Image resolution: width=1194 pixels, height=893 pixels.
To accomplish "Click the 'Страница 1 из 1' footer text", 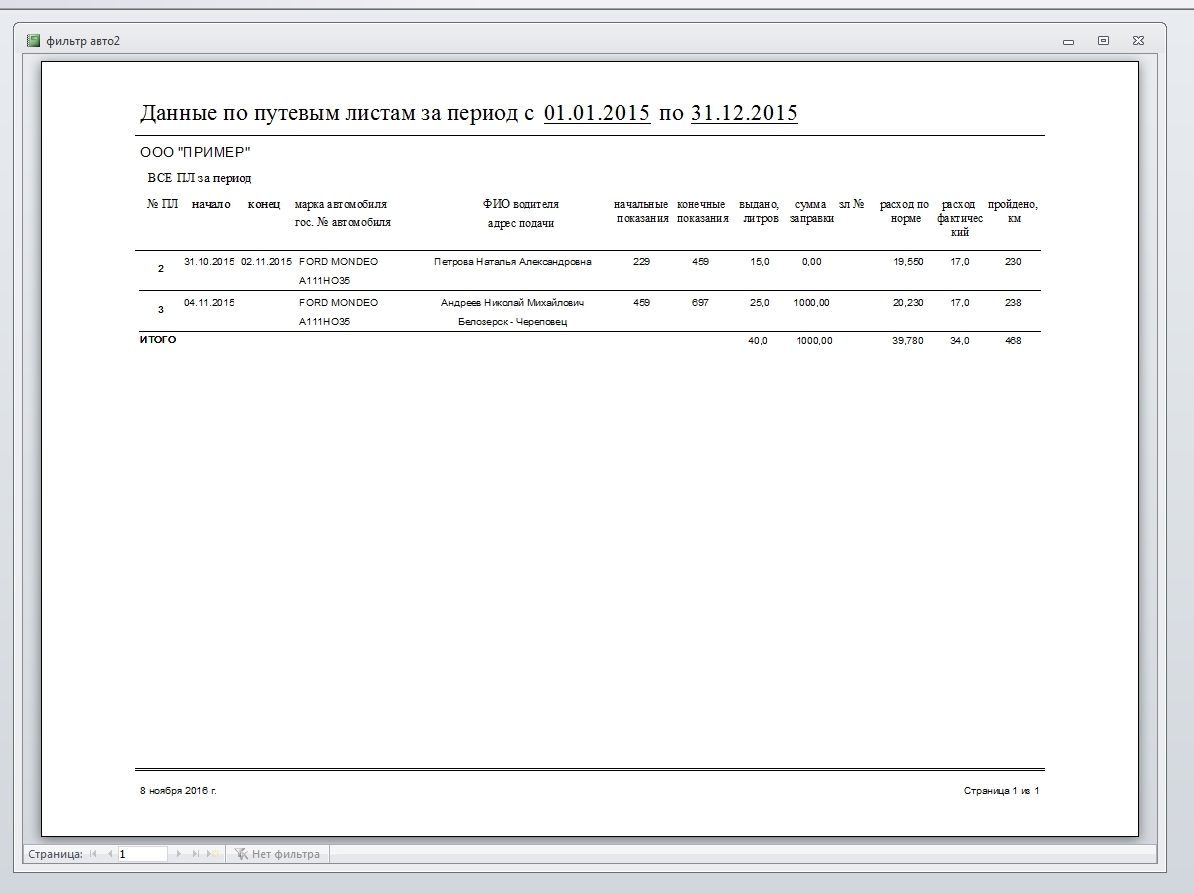I will 1001,791.
